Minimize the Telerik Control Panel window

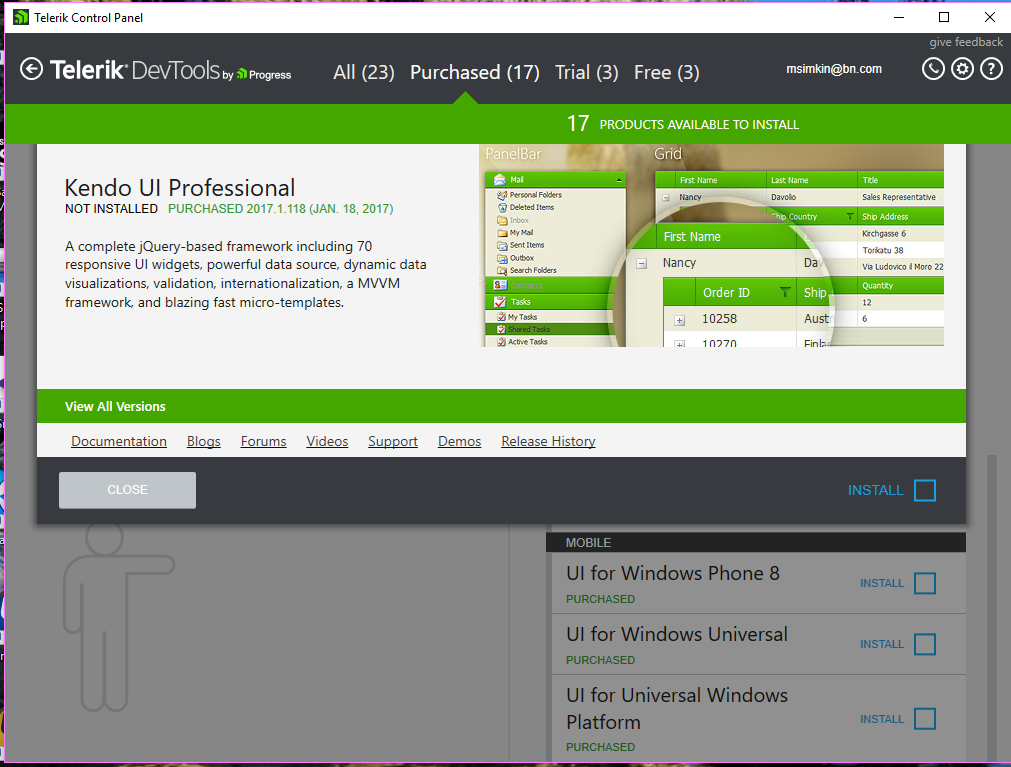tap(899, 17)
